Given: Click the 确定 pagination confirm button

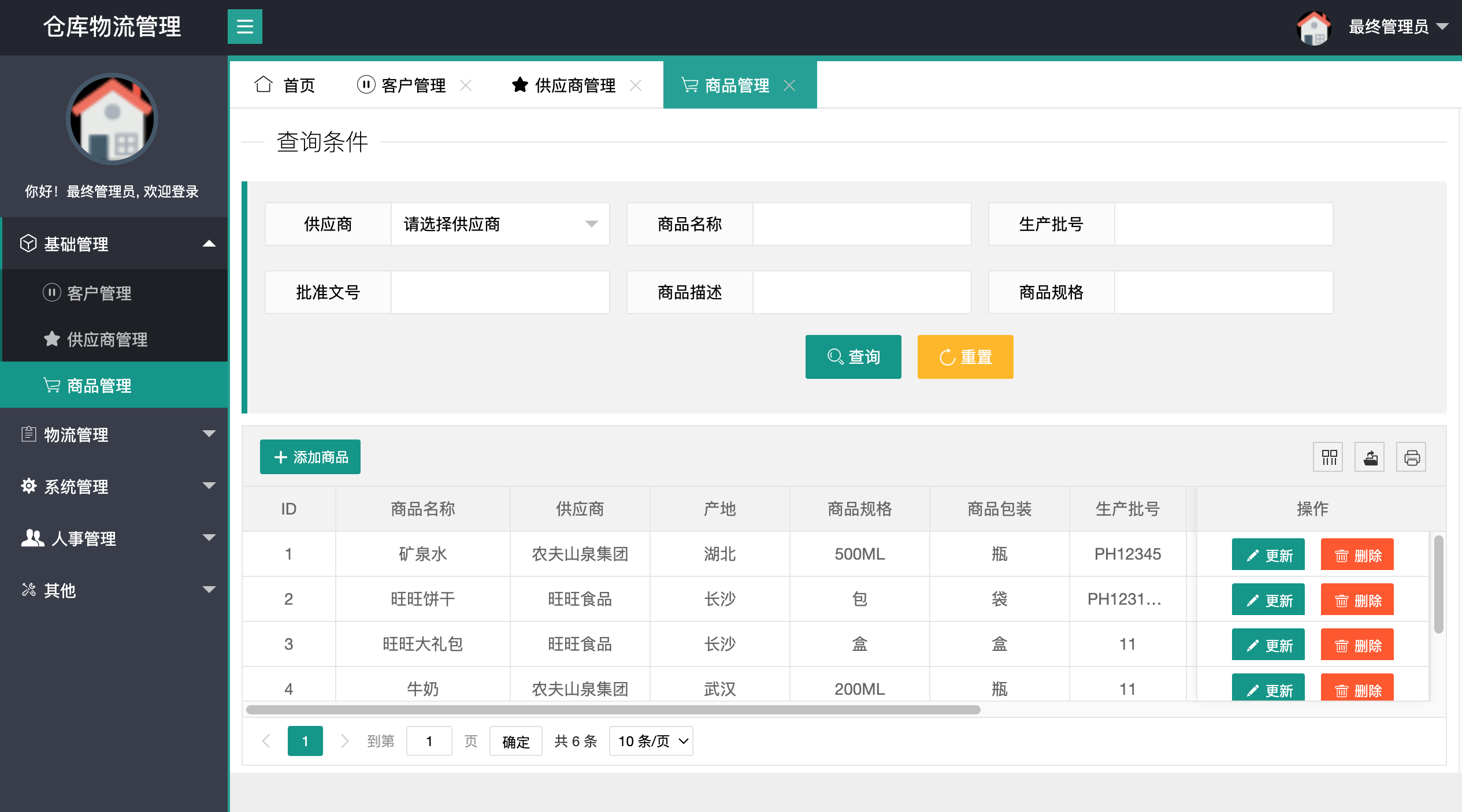Looking at the screenshot, I should click(515, 741).
